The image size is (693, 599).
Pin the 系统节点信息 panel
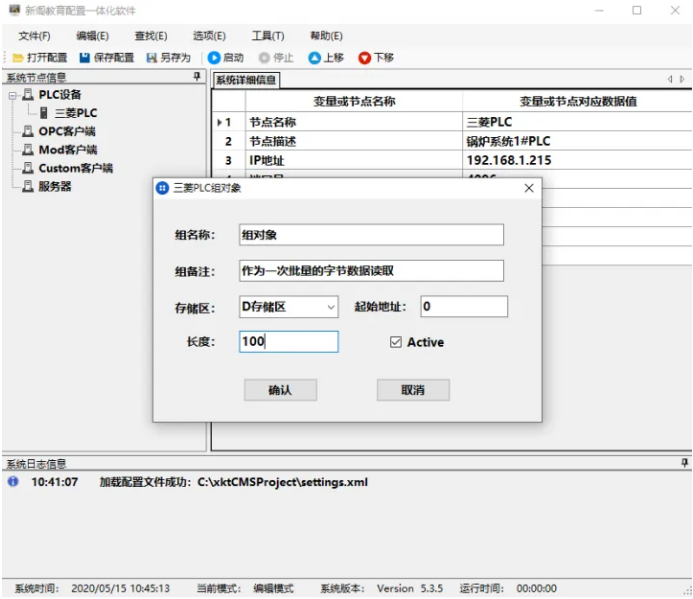click(x=197, y=76)
